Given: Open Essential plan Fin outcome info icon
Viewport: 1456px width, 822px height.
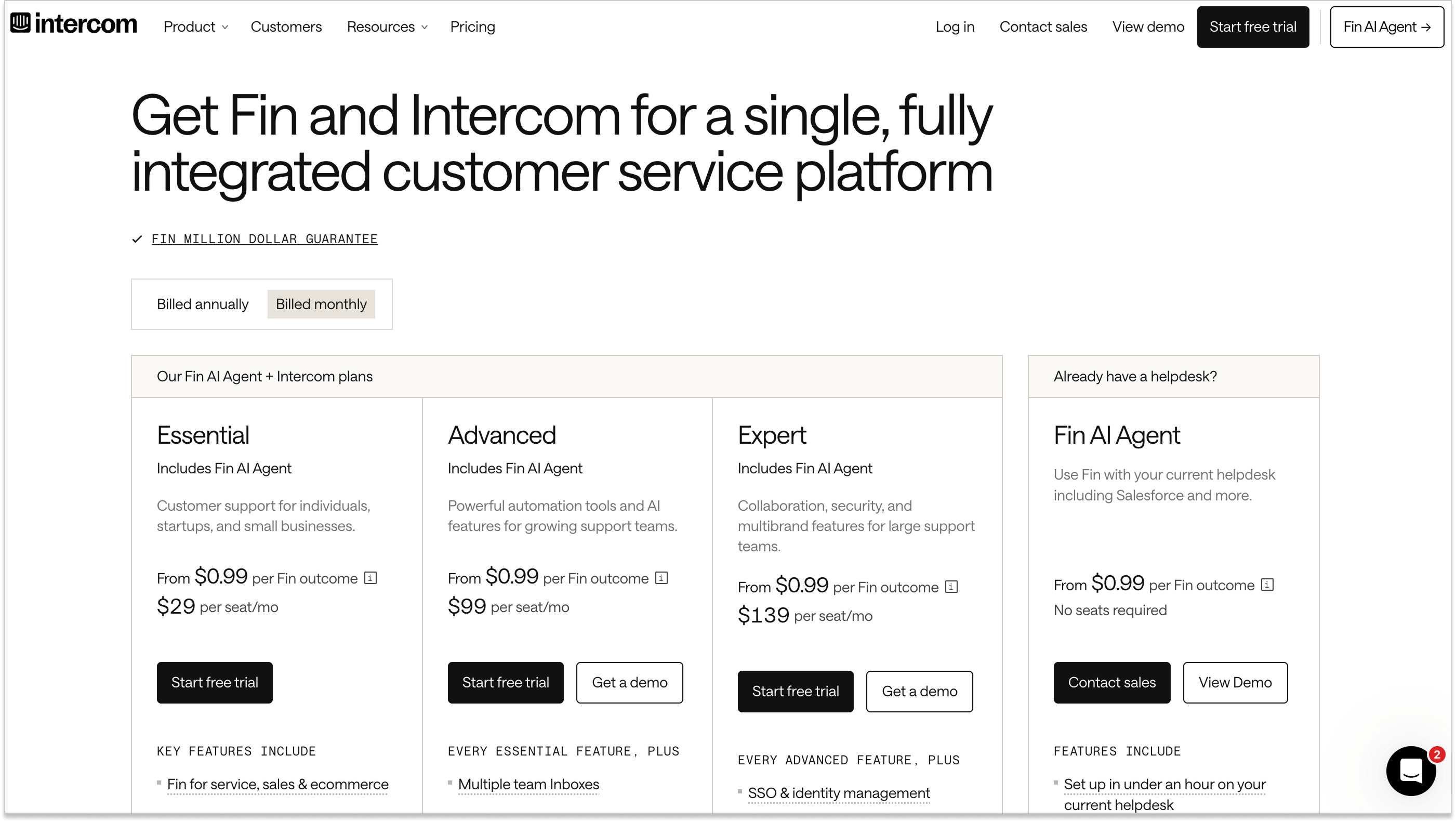Looking at the screenshot, I should point(370,578).
